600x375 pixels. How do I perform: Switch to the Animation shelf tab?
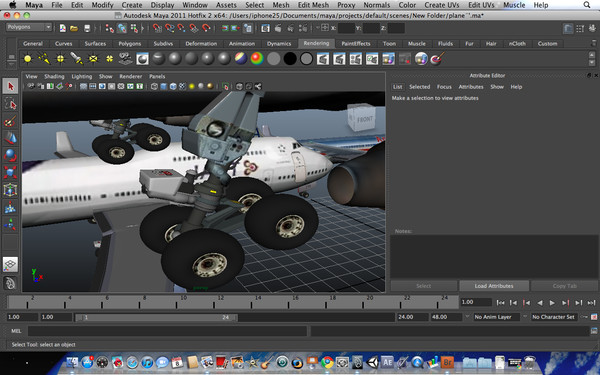241,44
